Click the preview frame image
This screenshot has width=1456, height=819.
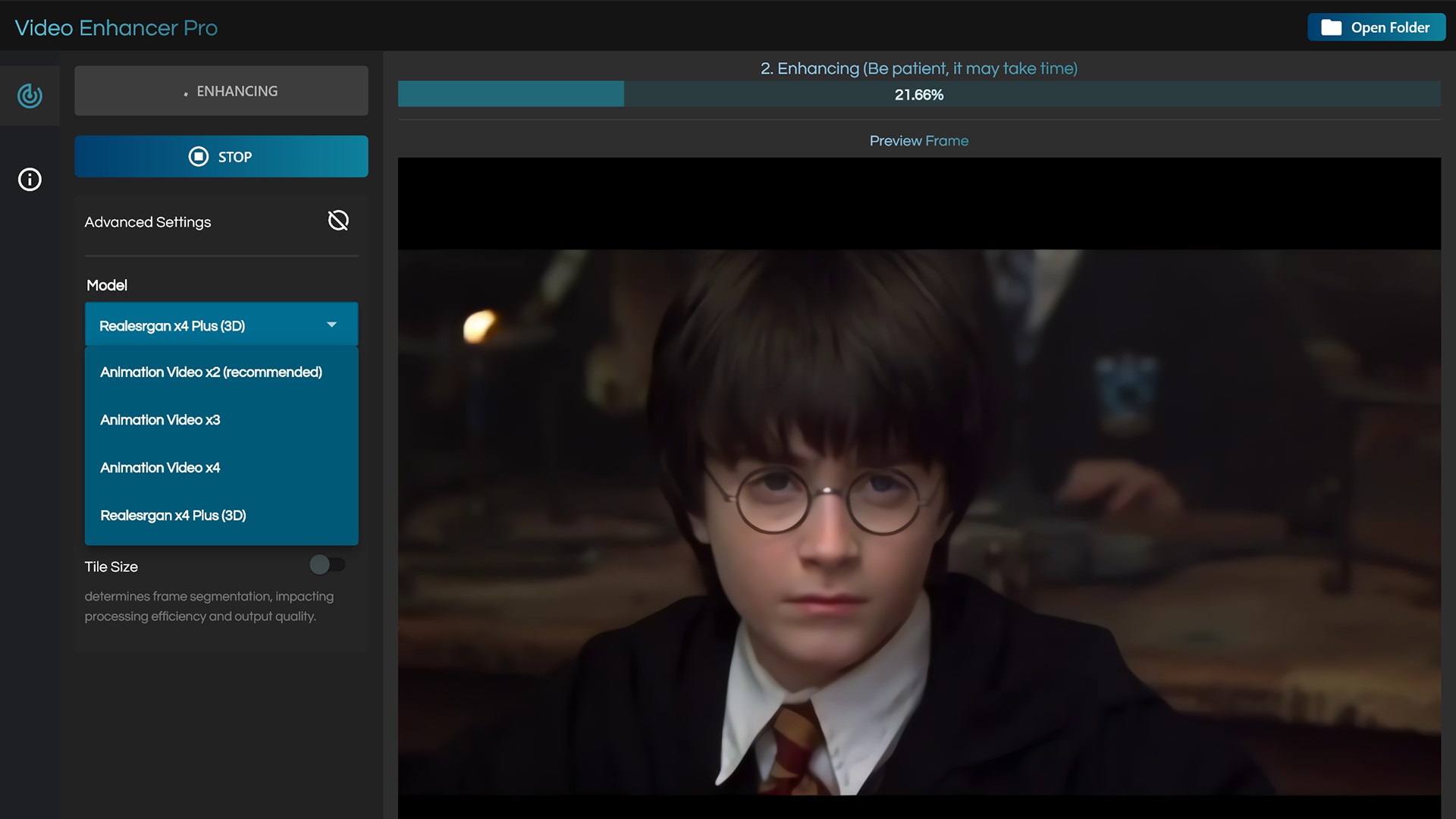pyautogui.click(x=918, y=485)
